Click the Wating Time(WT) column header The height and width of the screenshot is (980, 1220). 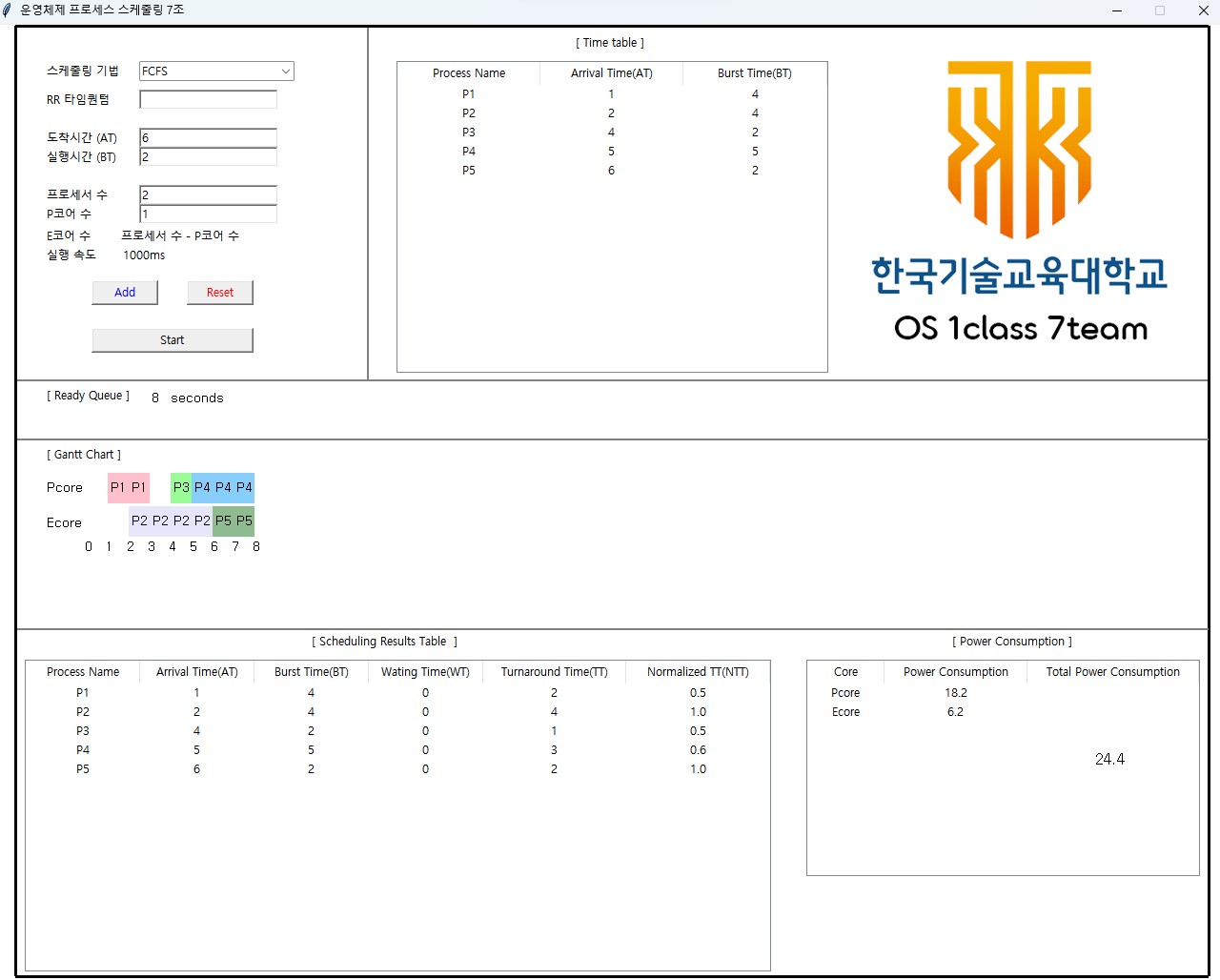pyautogui.click(x=425, y=672)
